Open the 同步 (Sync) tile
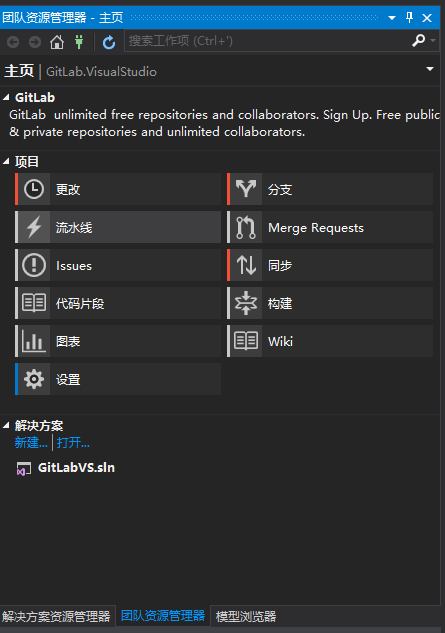445x633 pixels. point(330,265)
